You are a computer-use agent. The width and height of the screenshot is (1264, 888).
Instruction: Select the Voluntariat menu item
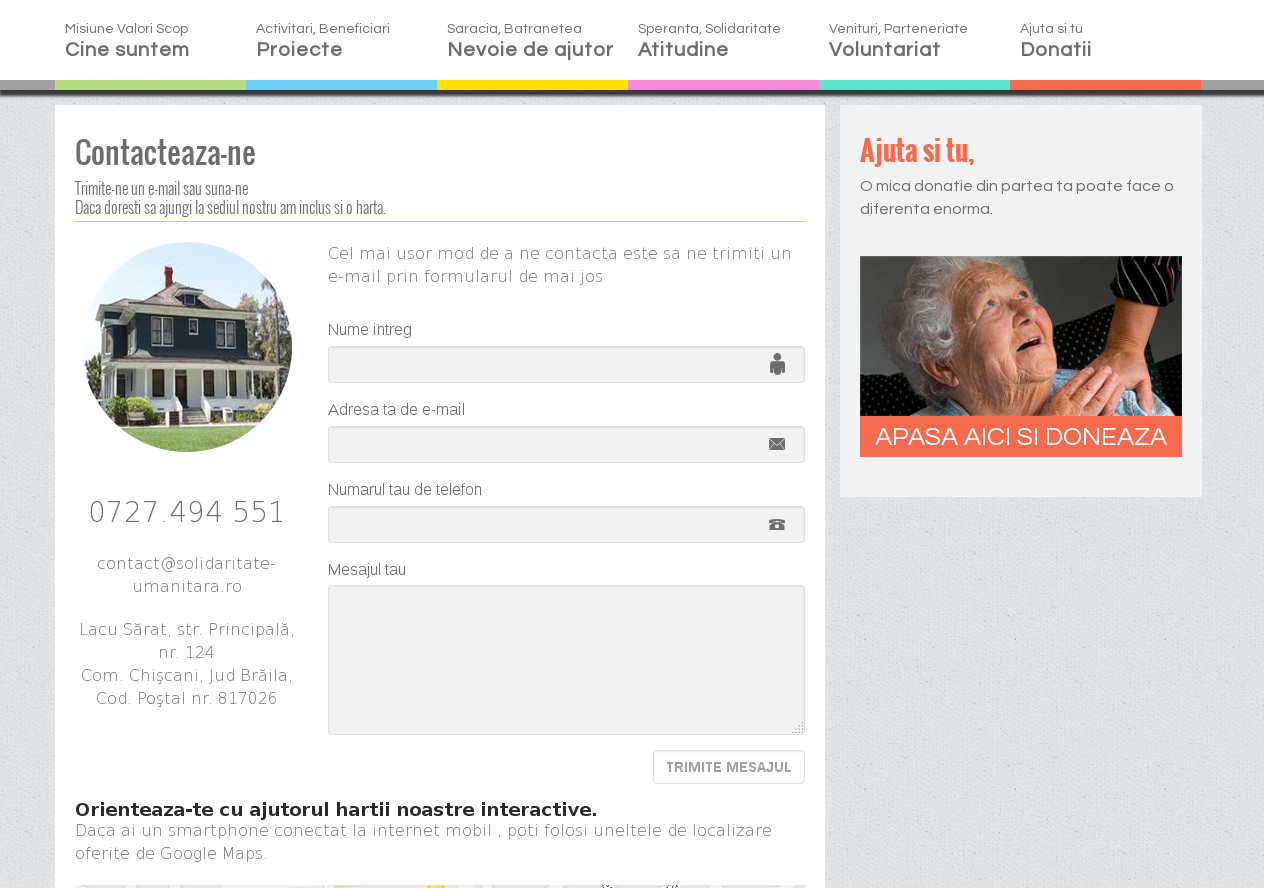pos(884,49)
